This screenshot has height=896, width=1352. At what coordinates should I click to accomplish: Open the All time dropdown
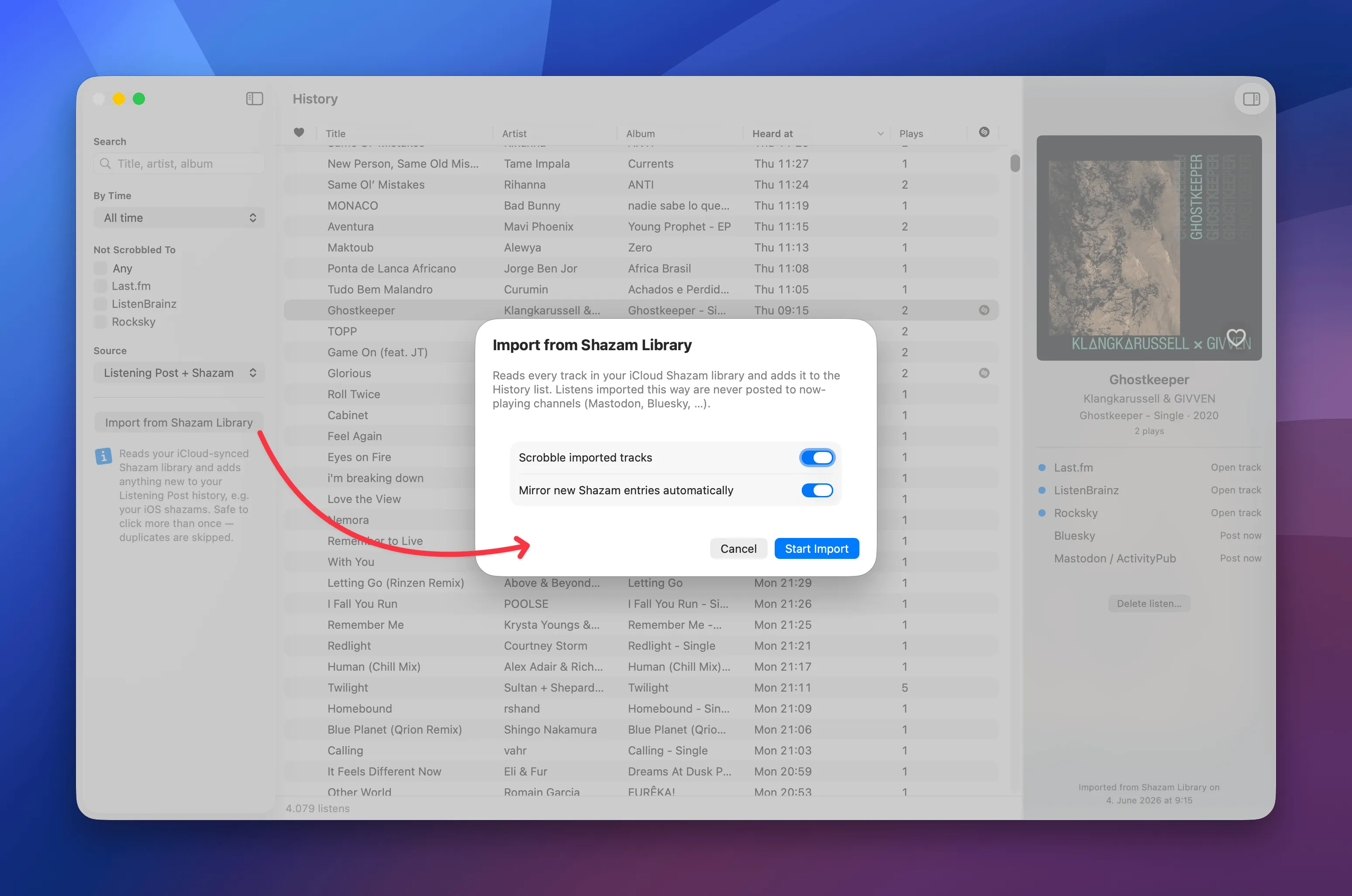179,218
